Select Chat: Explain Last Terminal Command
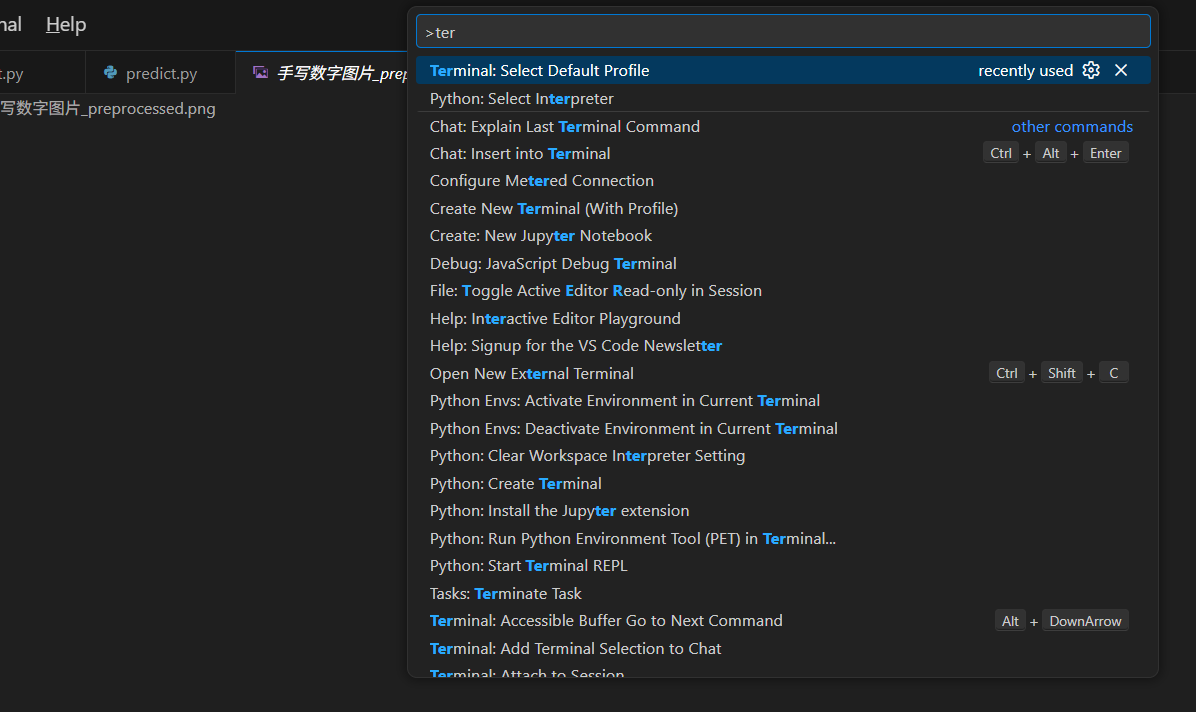Viewport: 1196px width, 712px height. pyautogui.click(x=783, y=127)
